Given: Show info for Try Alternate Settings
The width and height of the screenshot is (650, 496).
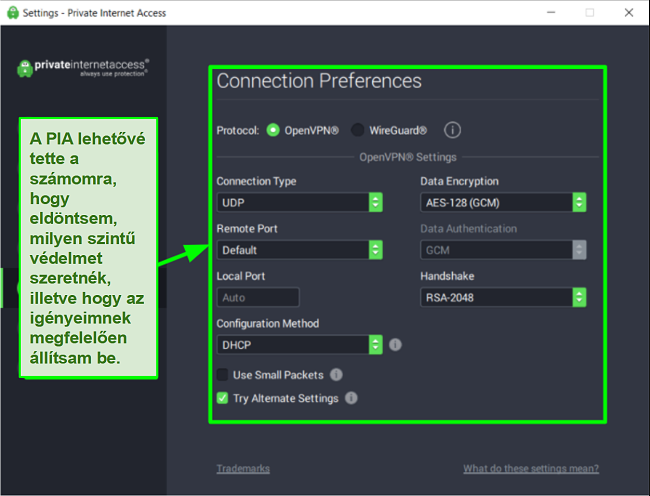Looking at the screenshot, I should (351, 398).
